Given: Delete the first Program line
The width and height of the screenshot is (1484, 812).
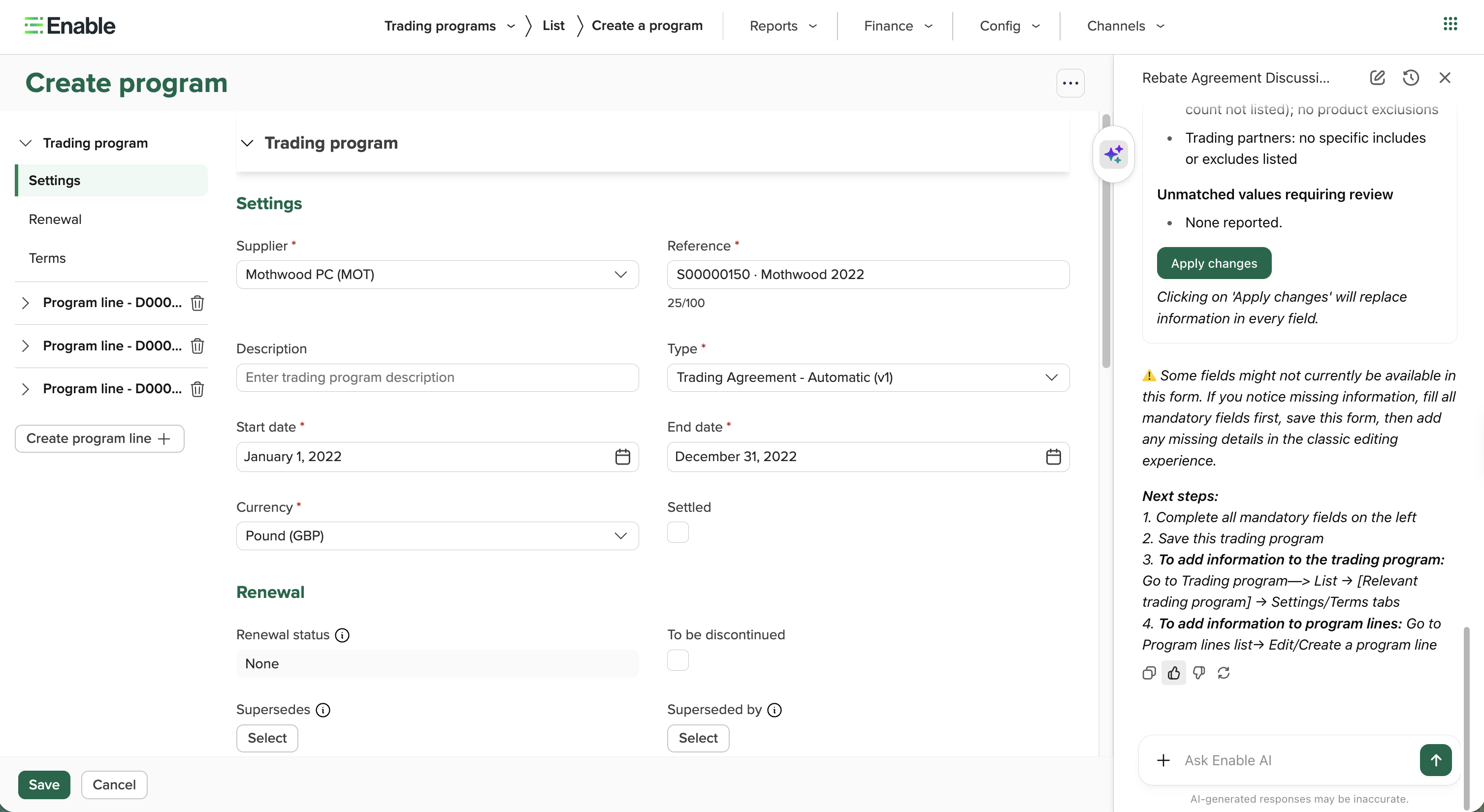Looking at the screenshot, I should pos(197,303).
